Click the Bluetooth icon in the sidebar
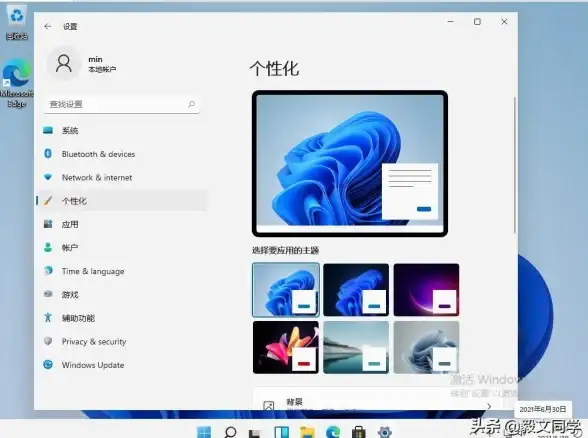 tap(48, 153)
